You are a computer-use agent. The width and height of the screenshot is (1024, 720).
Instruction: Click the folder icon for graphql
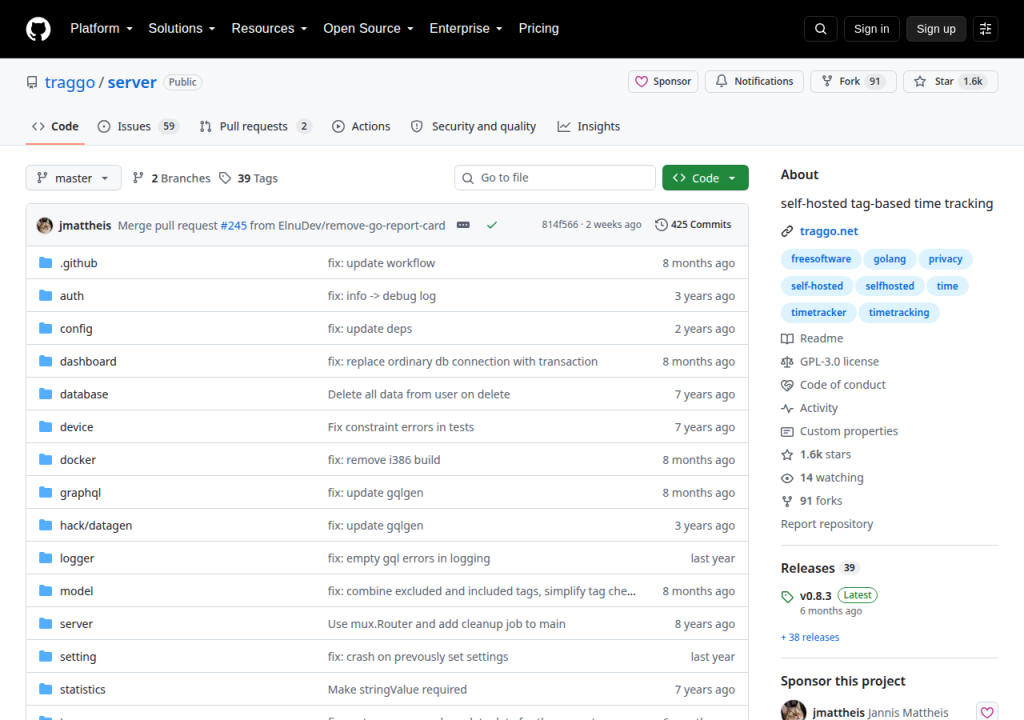click(45, 493)
